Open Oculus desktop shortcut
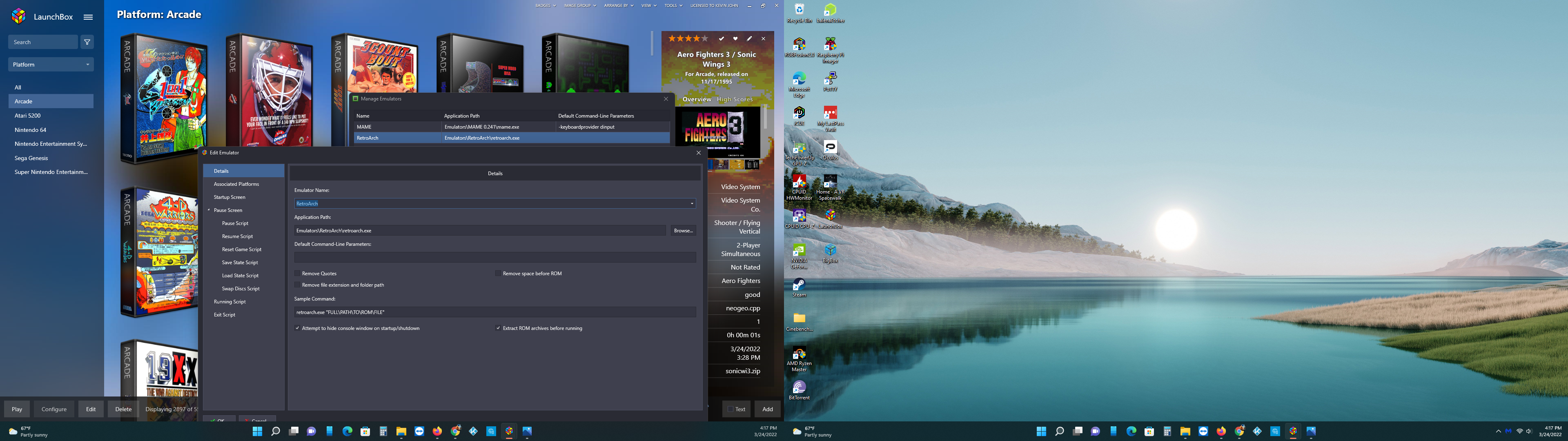Screen dimensions: 1568x441 [830, 150]
